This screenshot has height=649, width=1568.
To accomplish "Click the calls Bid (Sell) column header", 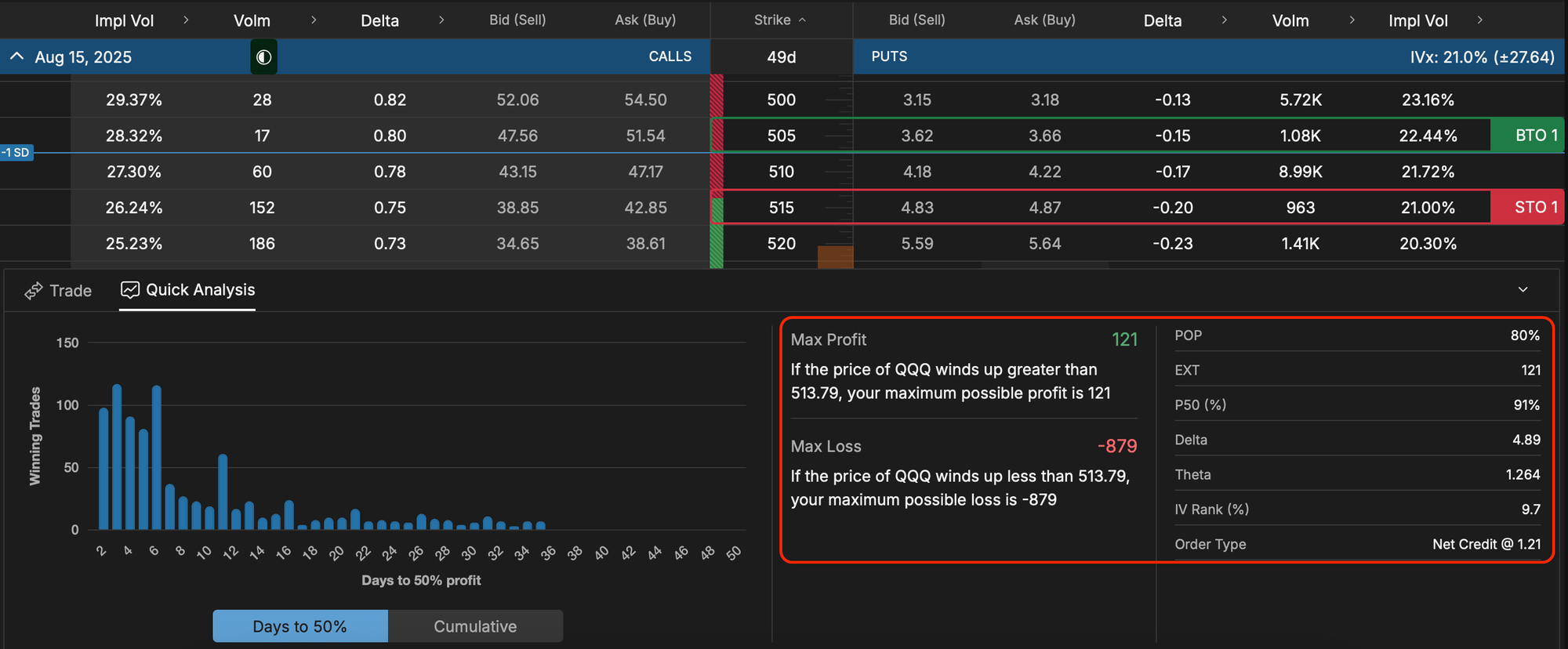I will point(517,20).
